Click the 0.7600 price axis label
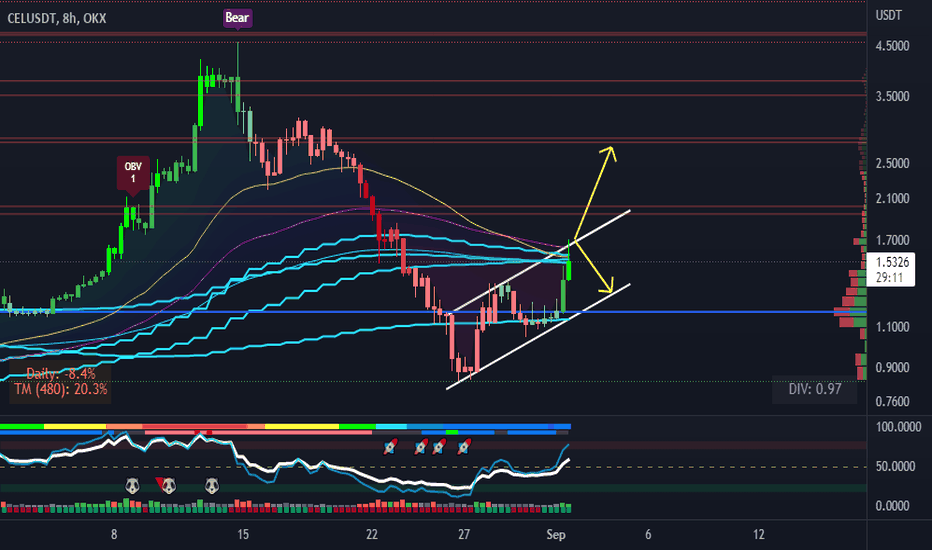 892,402
